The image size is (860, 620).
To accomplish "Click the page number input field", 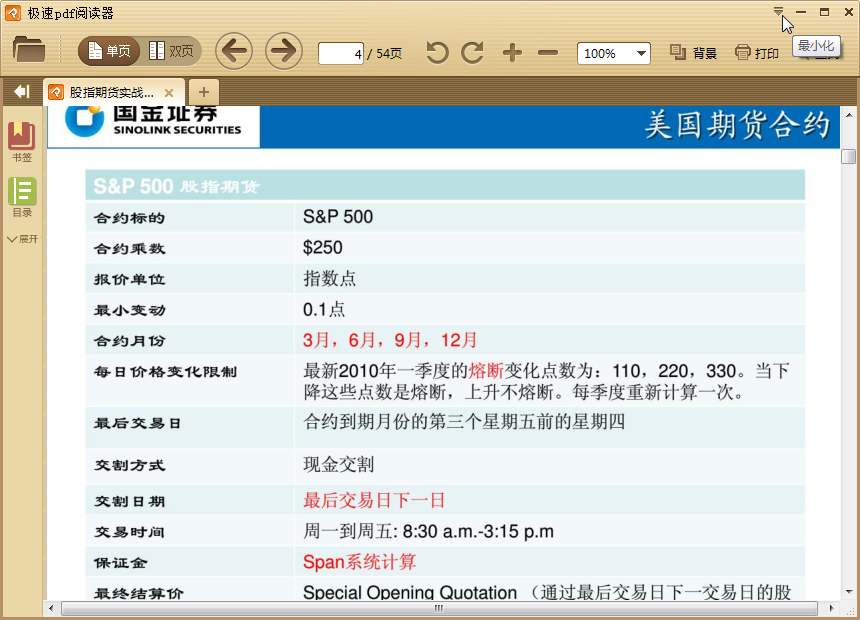I will pos(341,54).
